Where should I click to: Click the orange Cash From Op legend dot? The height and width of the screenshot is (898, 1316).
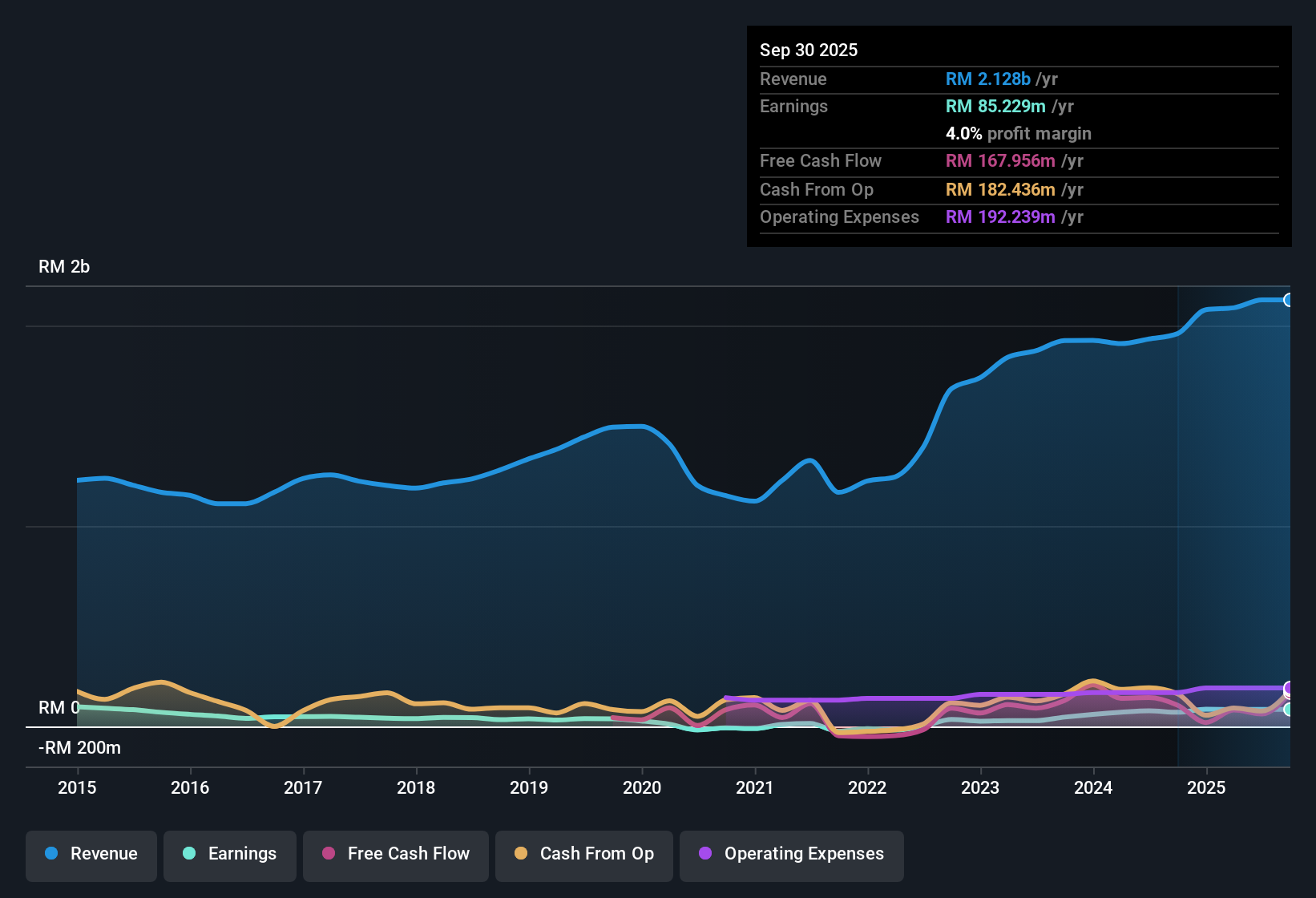coord(520,854)
